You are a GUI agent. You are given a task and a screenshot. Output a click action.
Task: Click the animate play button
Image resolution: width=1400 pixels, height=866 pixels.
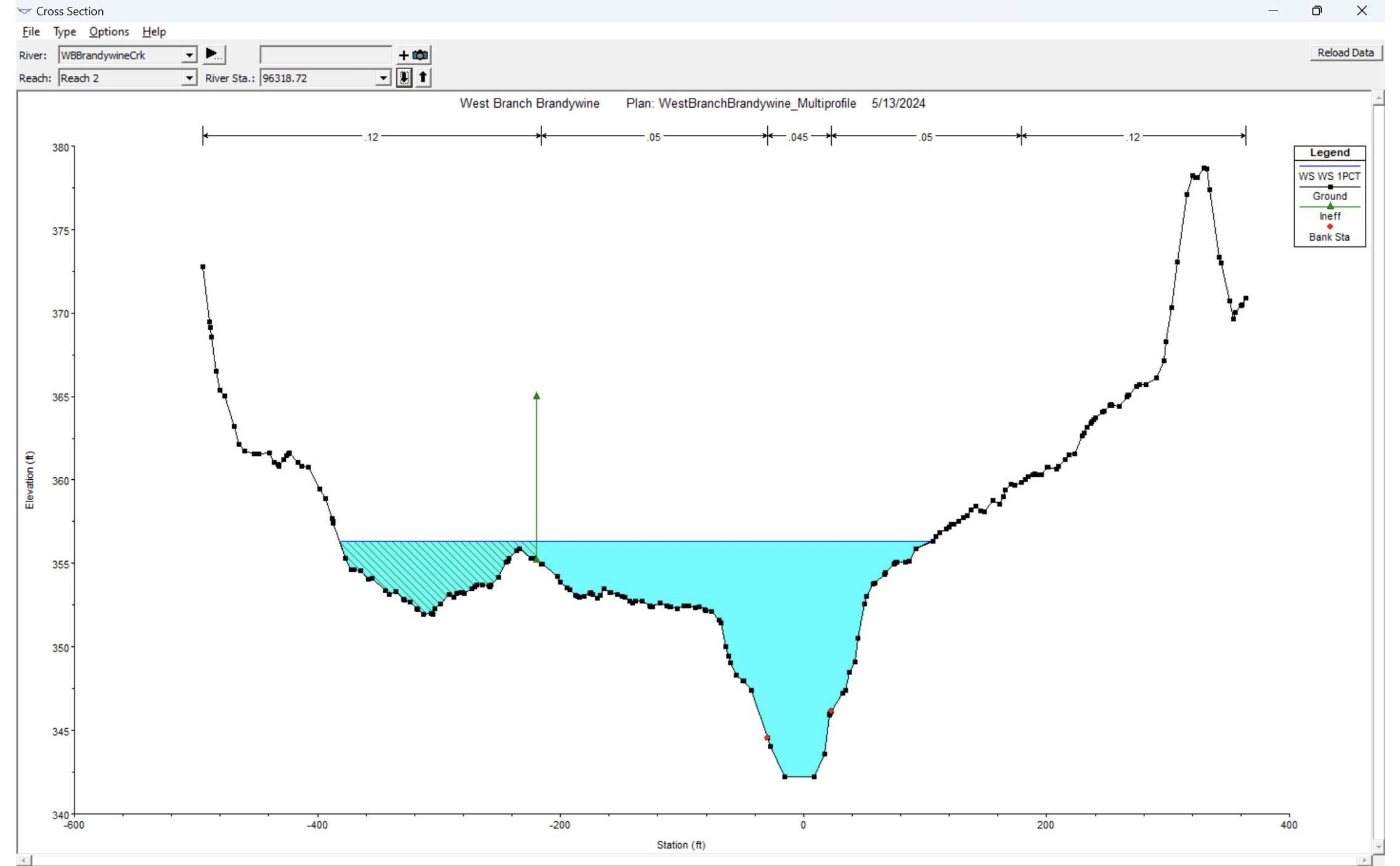click(213, 54)
